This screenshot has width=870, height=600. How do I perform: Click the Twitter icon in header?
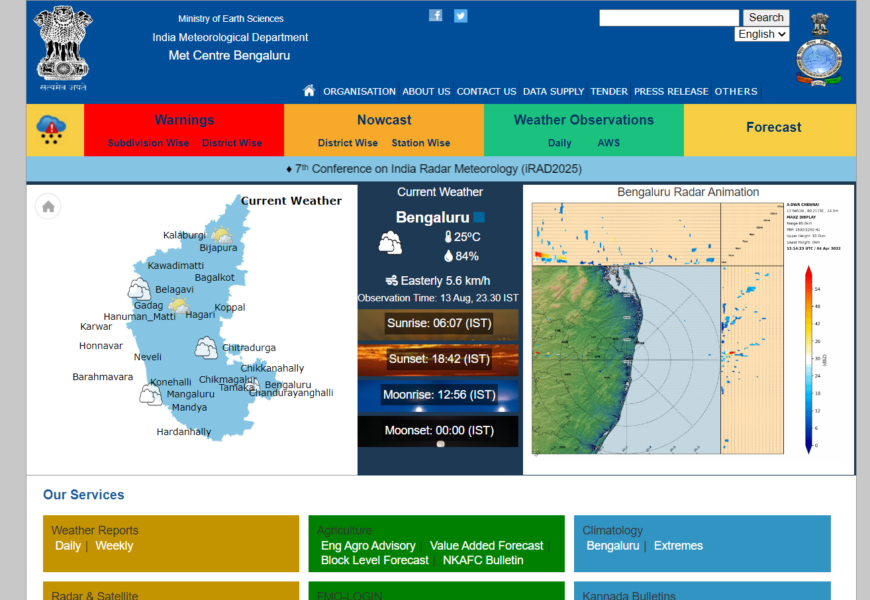tap(460, 15)
